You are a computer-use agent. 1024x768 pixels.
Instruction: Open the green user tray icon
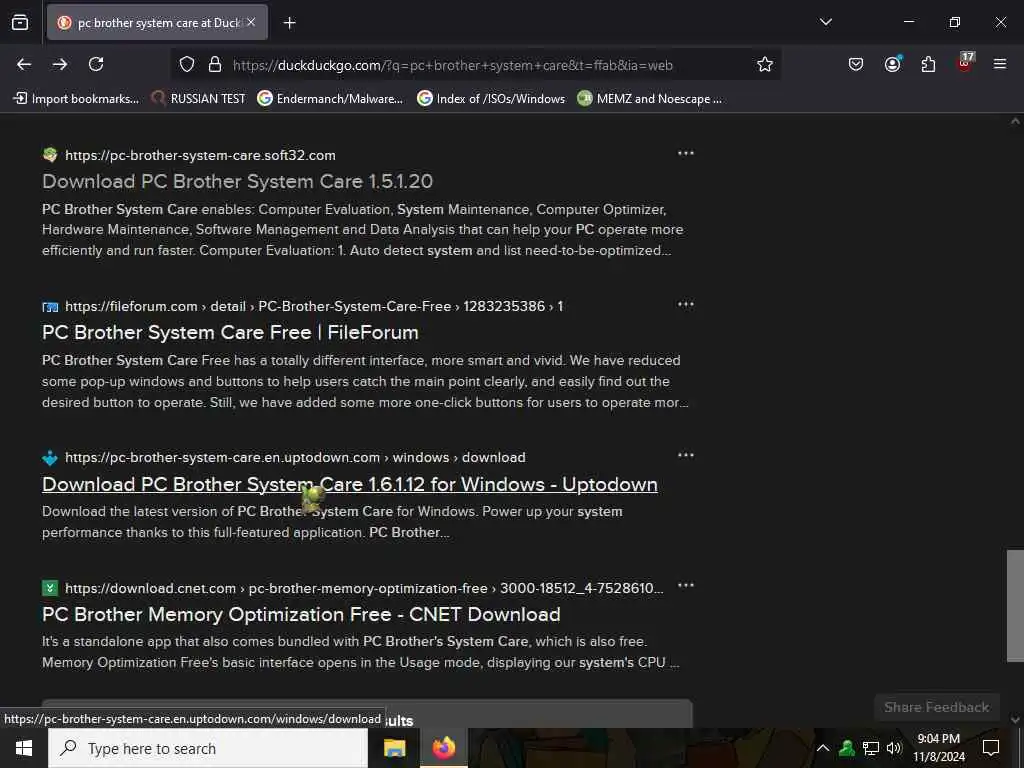coord(847,748)
